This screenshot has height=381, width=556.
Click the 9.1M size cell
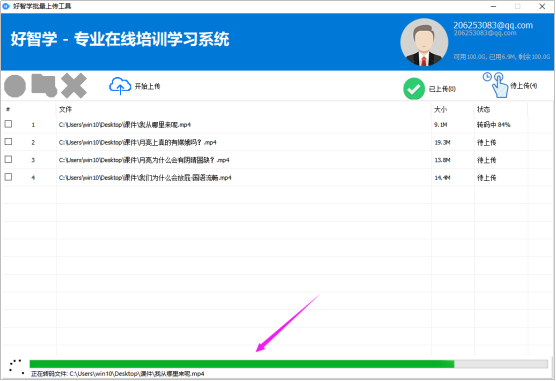(440, 125)
